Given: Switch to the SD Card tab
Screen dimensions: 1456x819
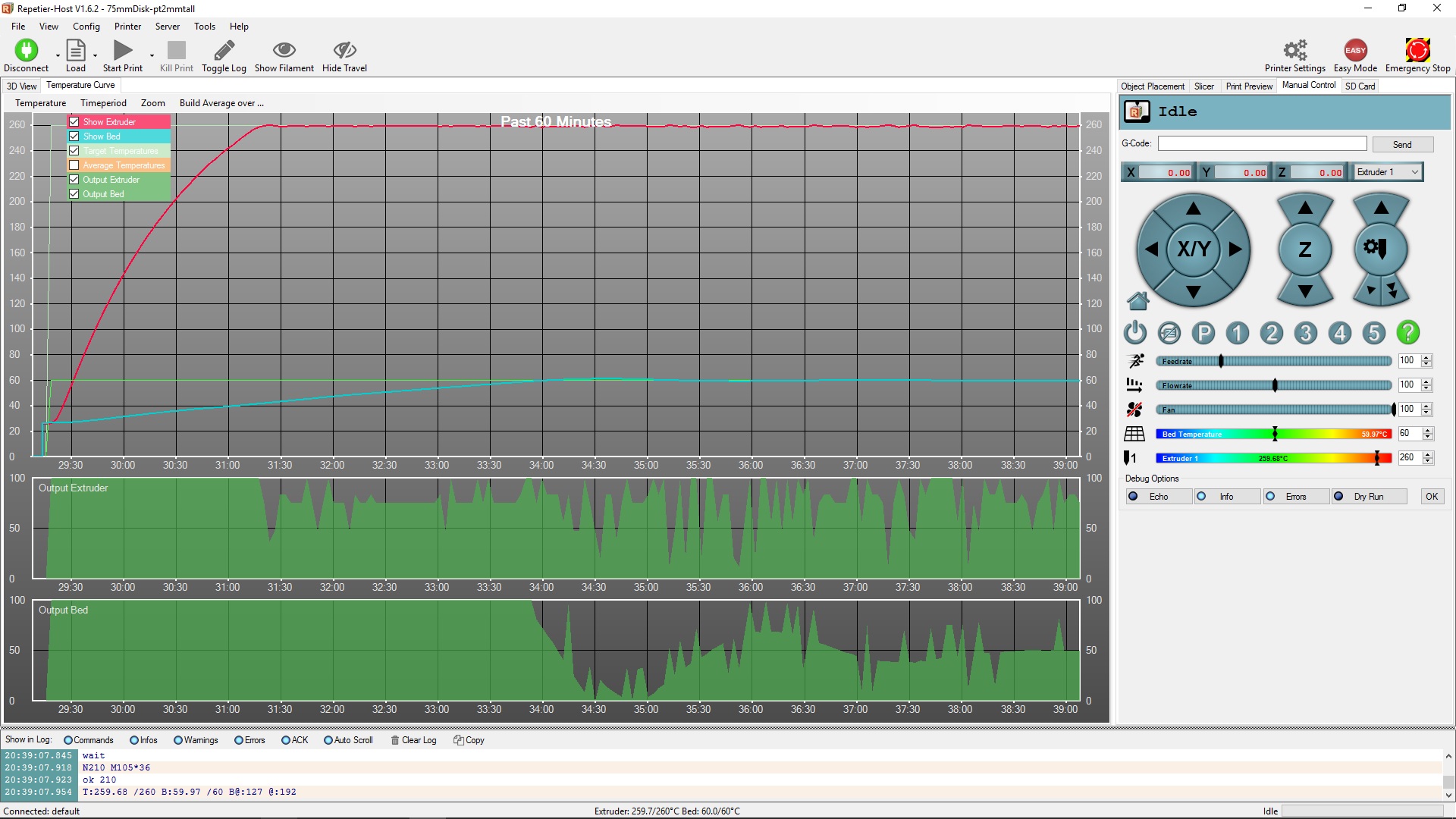Looking at the screenshot, I should (x=1360, y=86).
